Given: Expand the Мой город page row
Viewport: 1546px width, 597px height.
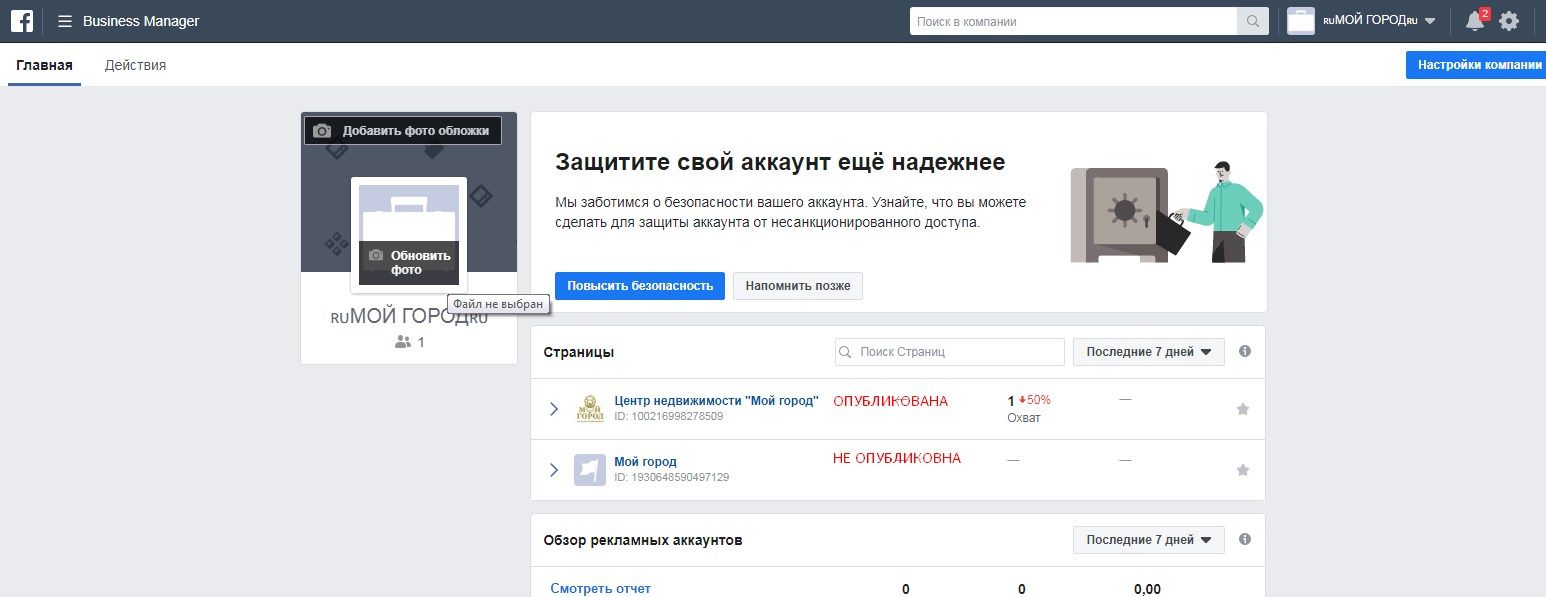Looking at the screenshot, I should coord(554,470).
